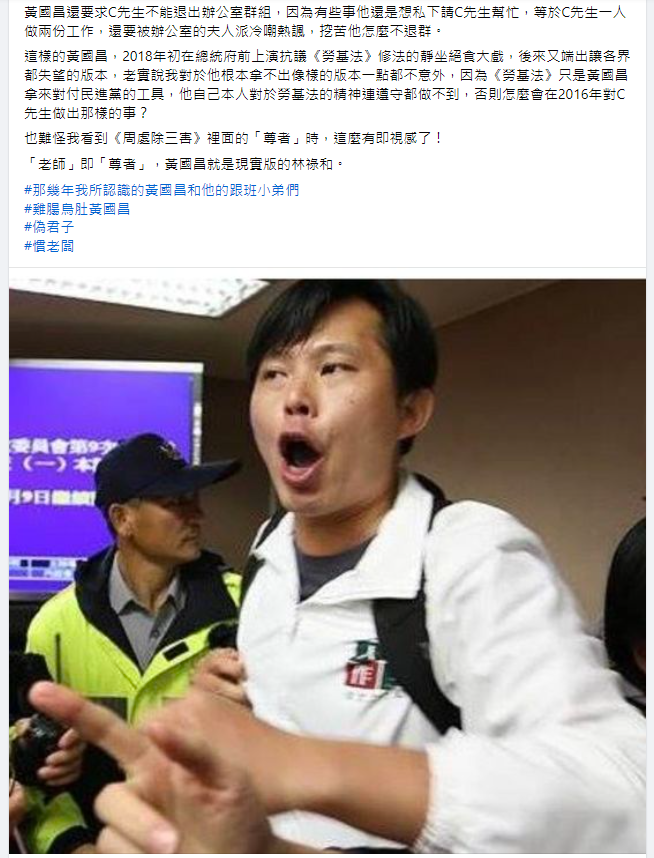
Task: Open the #慣老闆 hashtag link
Action: coord(49,246)
